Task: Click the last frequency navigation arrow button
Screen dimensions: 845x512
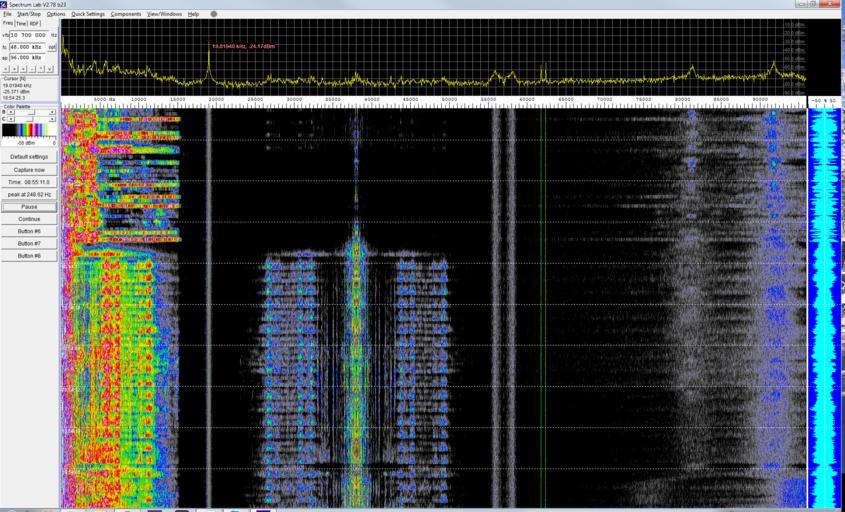Action: 50,69
